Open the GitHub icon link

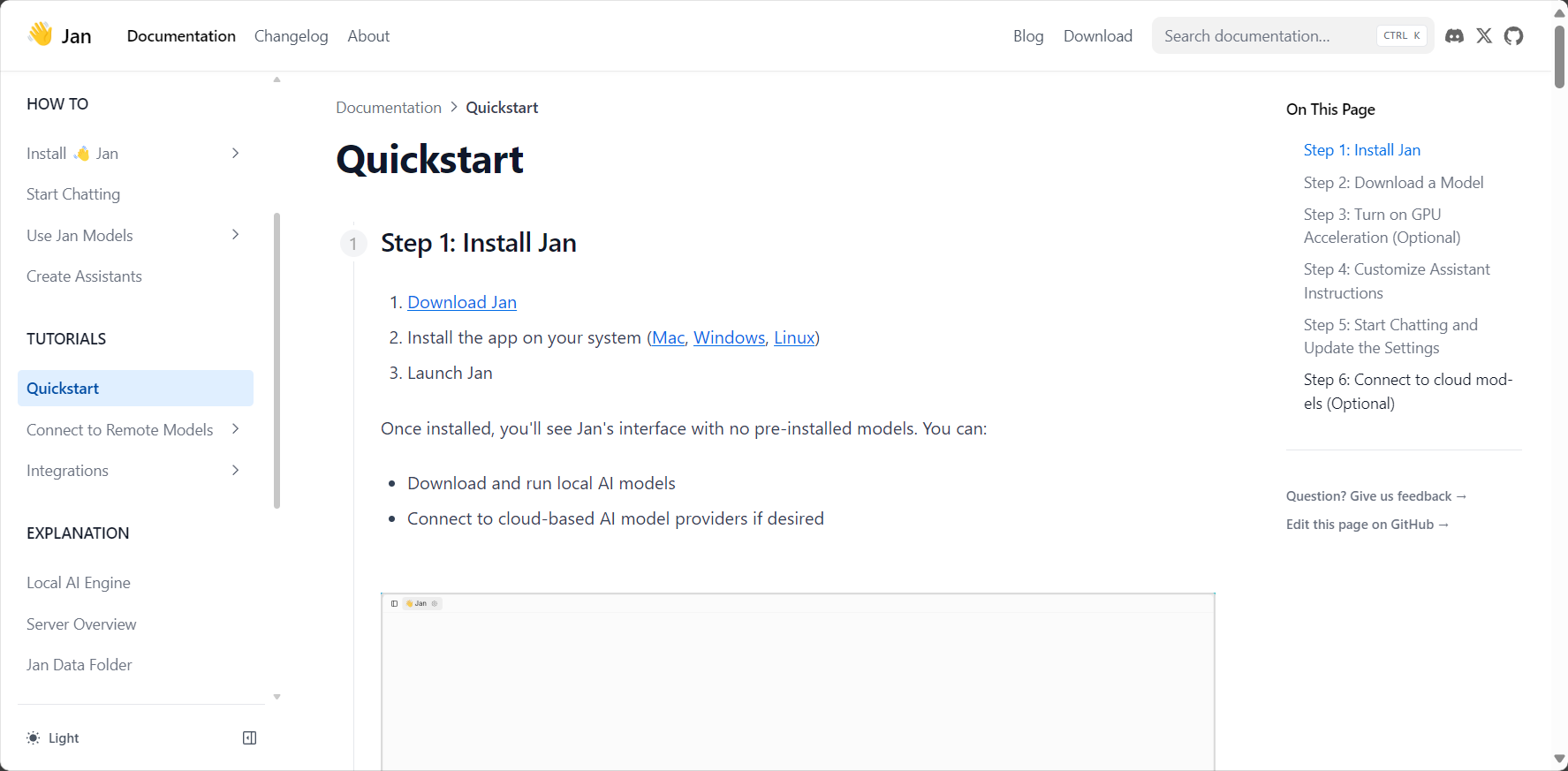(x=1514, y=36)
